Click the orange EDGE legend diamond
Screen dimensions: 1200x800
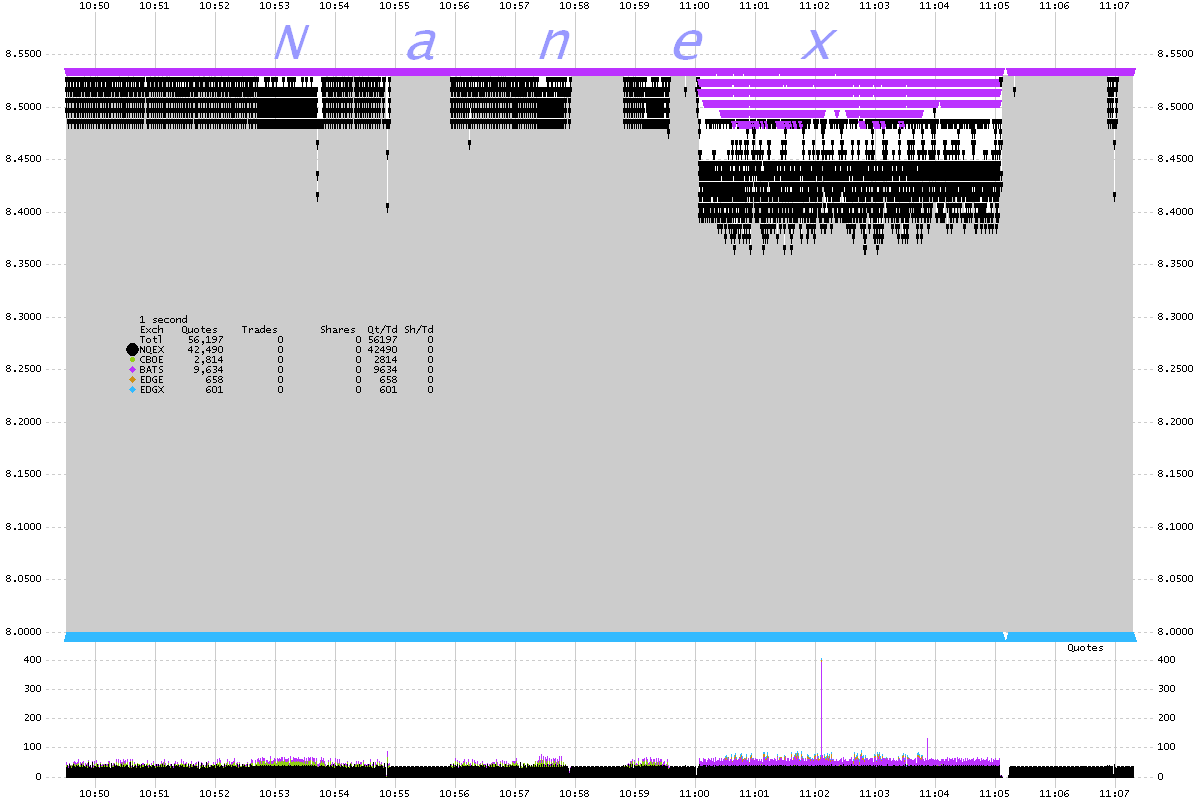[132, 380]
